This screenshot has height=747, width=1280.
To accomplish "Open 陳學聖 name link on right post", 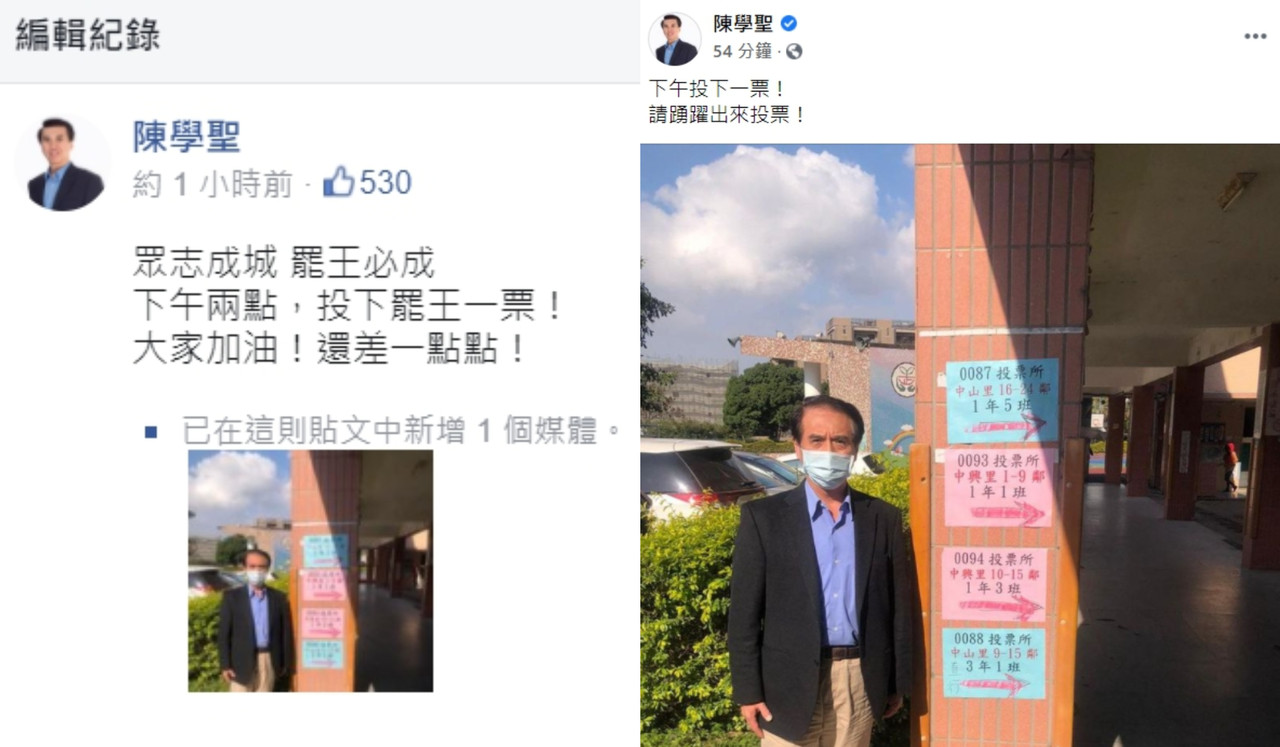I will 743,24.
